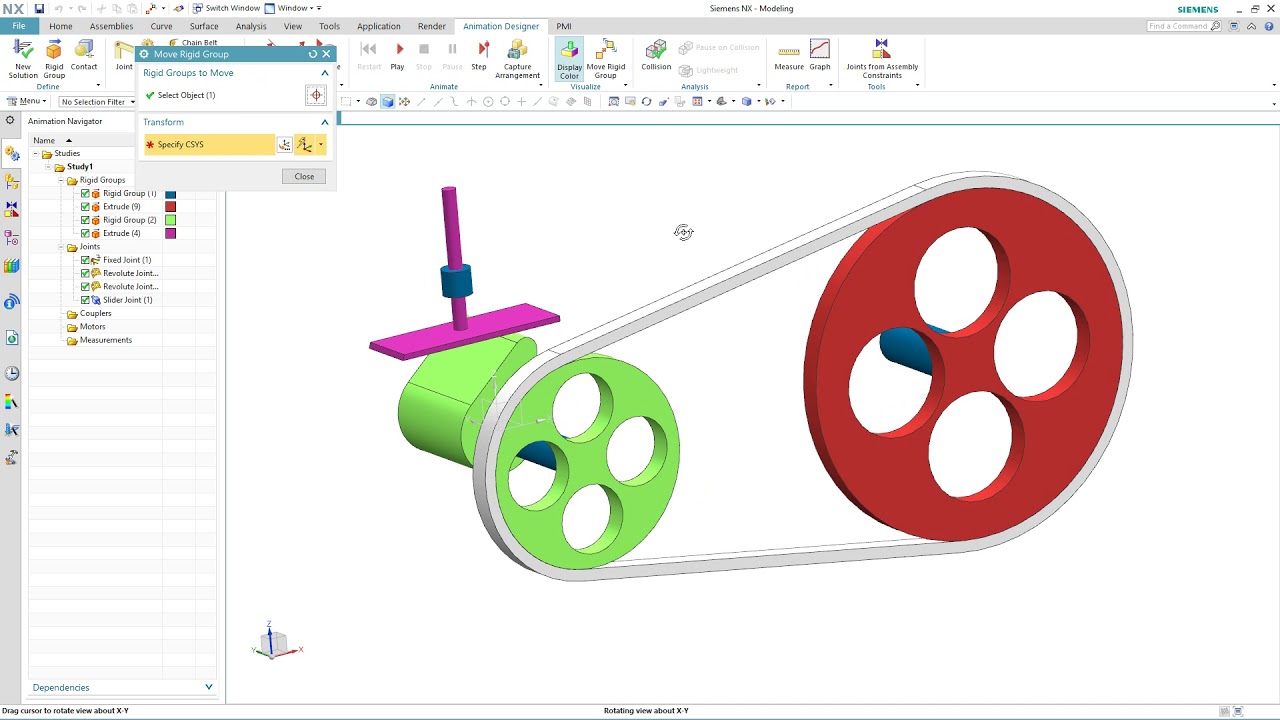Collapse the Studies tree node
This screenshot has width=1280, height=720.
pos(36,154)
